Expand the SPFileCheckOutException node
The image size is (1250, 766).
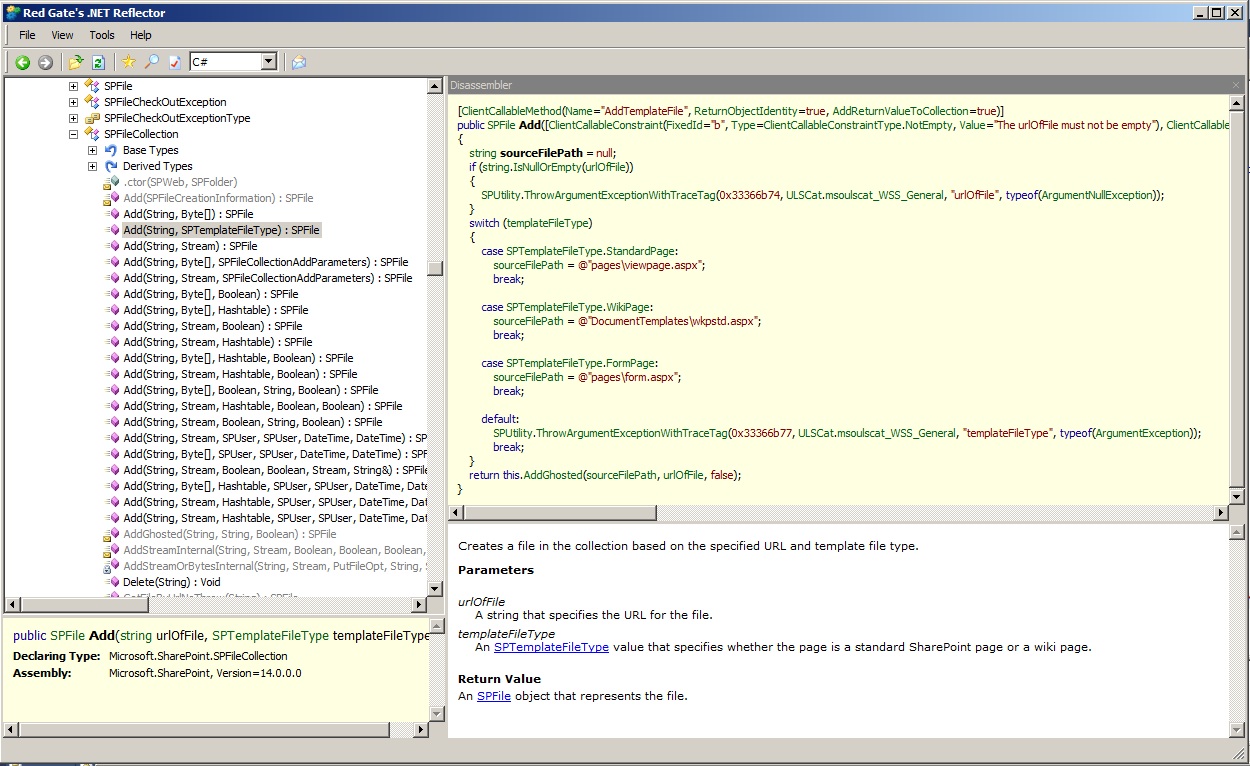(x=73, y=102)
